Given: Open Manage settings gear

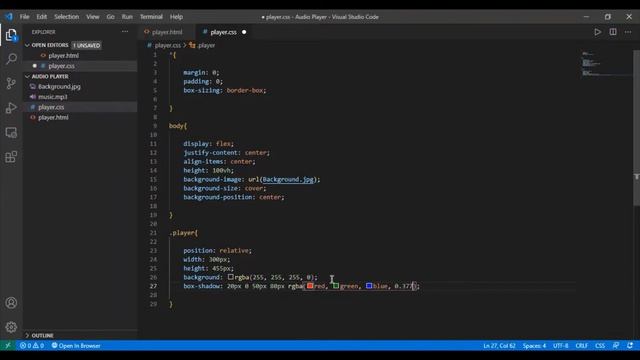Looking at the screenshot, I should point(11,327).
